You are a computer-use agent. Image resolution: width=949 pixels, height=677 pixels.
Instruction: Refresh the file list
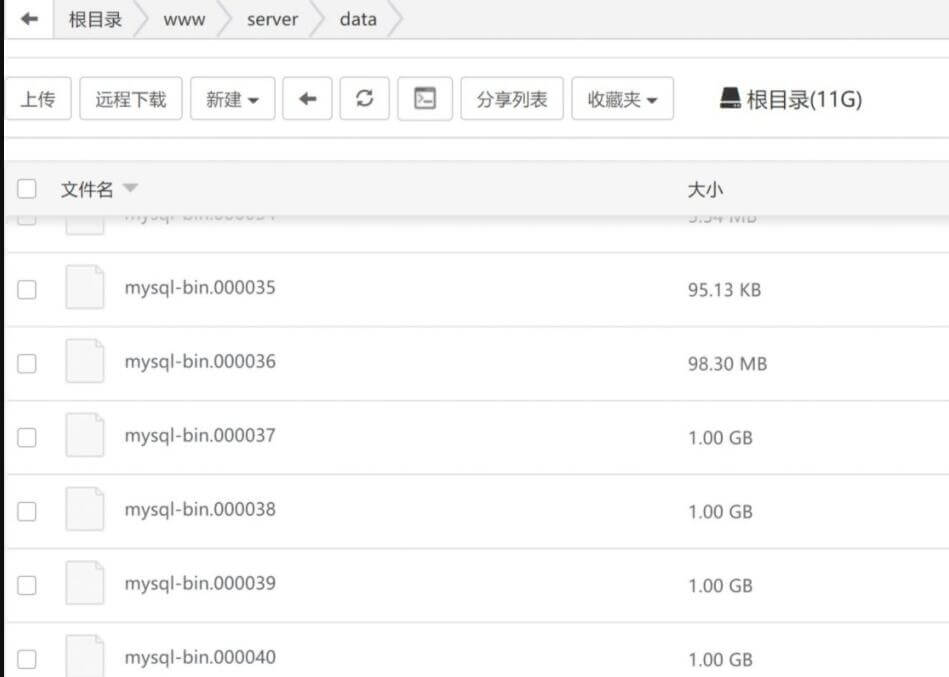[365, 99]
